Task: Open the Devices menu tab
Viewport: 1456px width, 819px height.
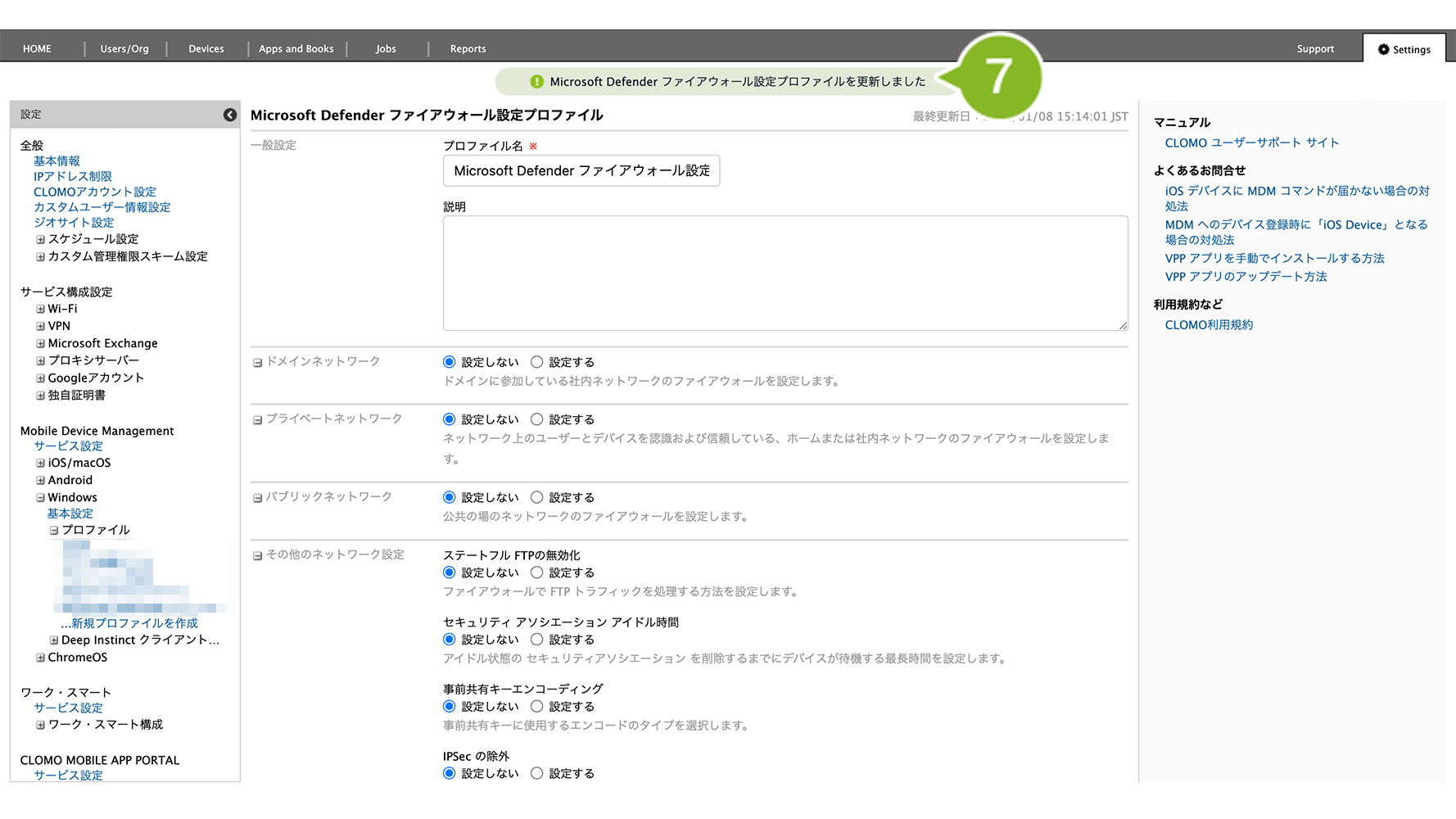Action: (x=206, y=49)
